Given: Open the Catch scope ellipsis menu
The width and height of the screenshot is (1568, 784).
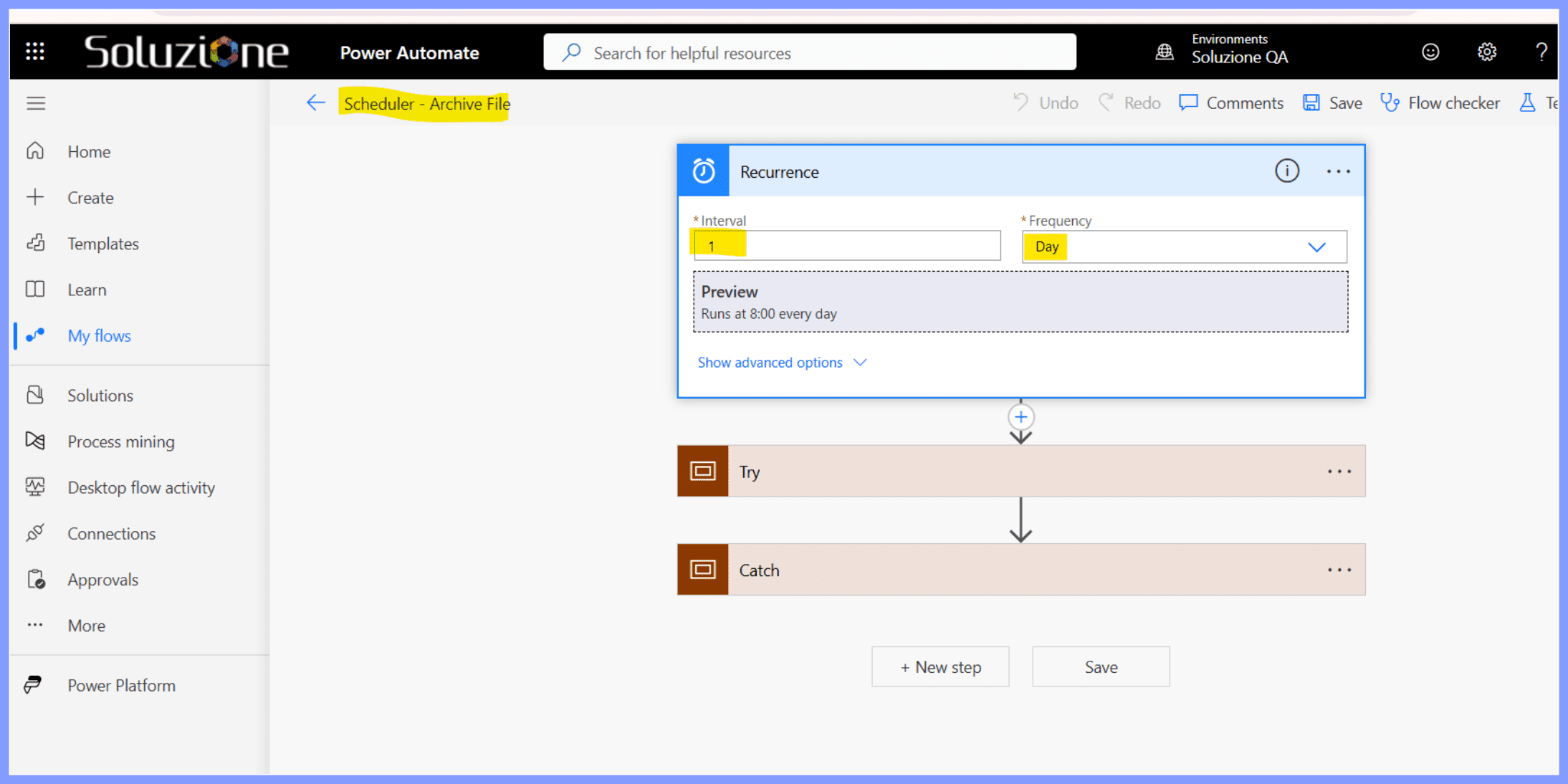Looking at the screenshot, I should (1338, 569).
